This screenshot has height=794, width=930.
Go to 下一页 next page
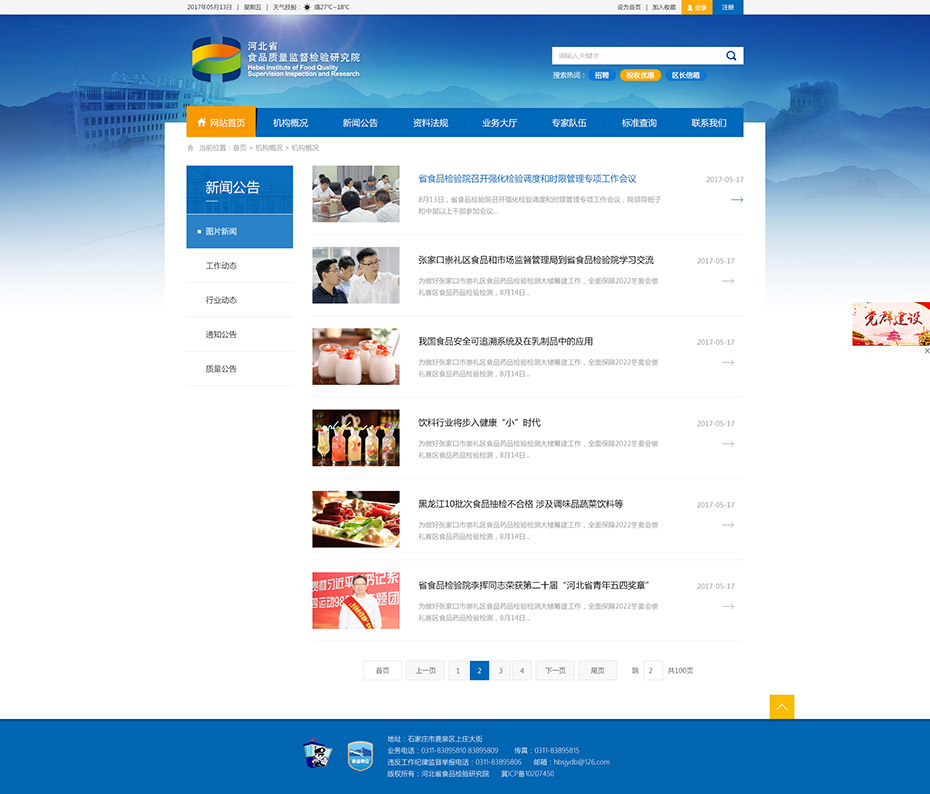[x=555, y=671]
